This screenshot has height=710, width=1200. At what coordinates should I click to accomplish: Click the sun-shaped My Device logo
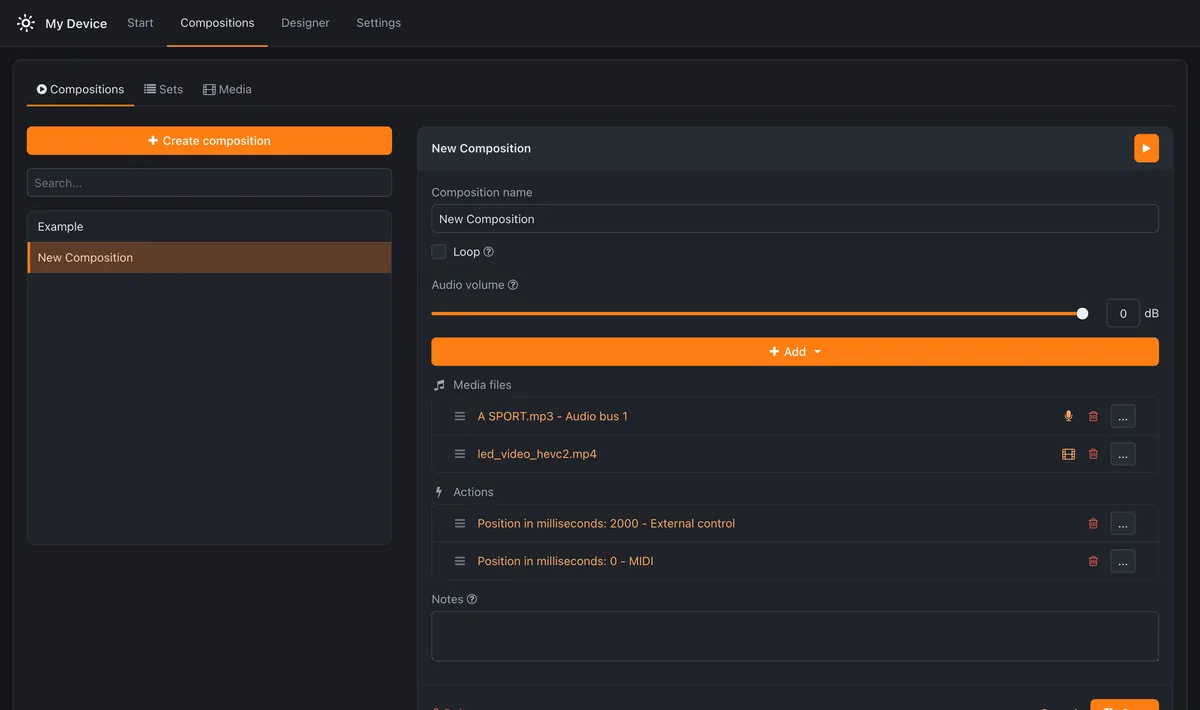click(x=26, y=23)
